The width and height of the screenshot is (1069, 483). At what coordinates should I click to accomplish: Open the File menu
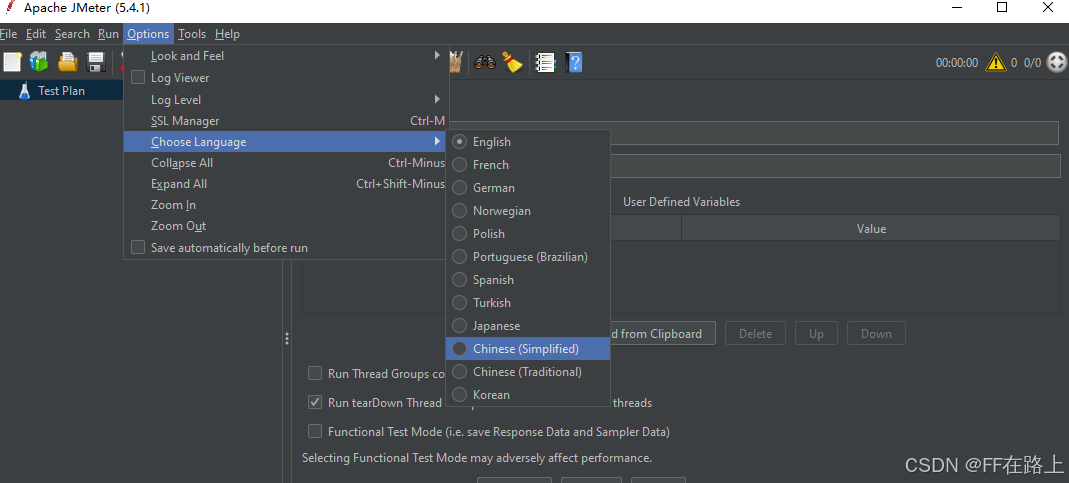[9, 34]
